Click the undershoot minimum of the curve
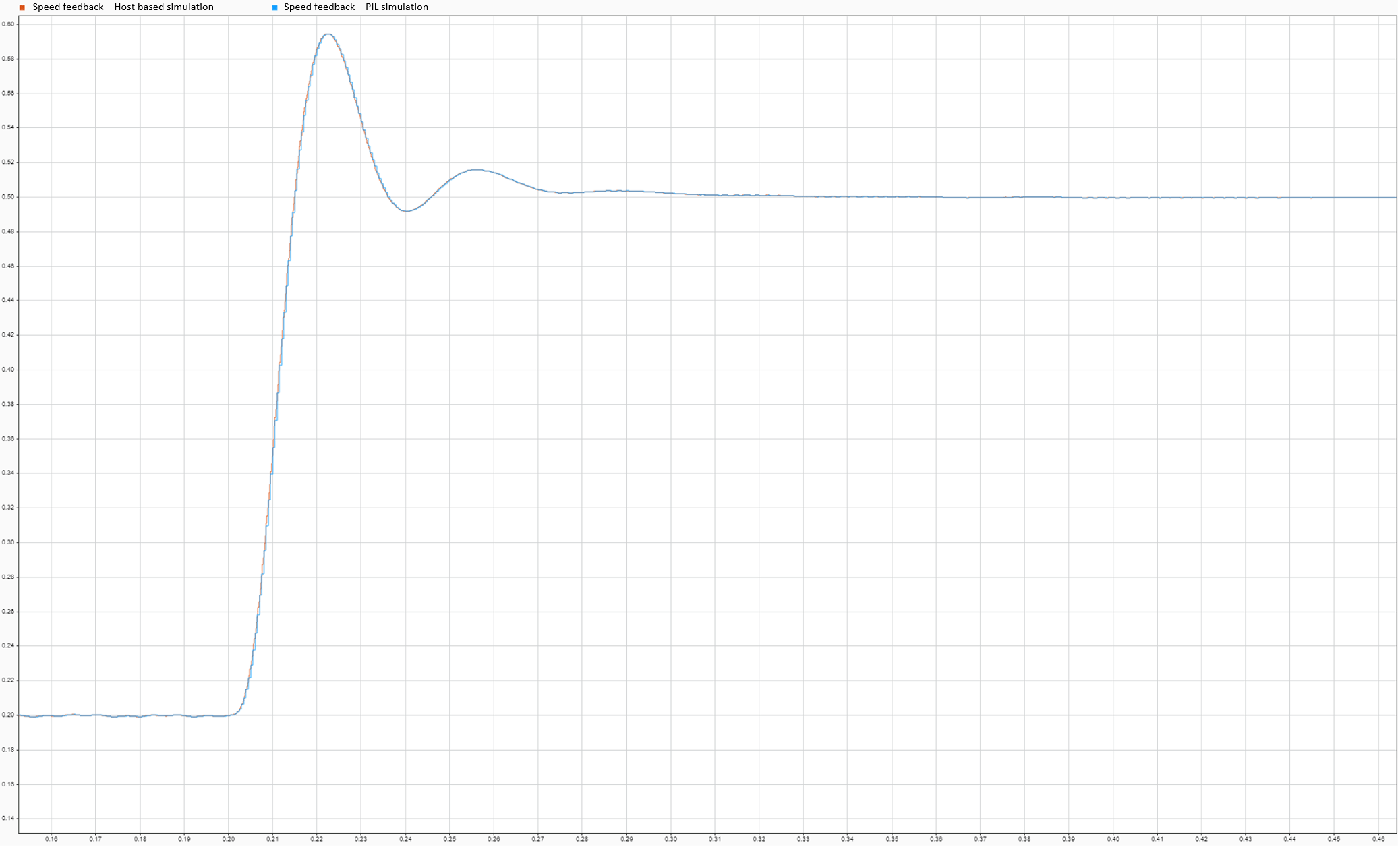This screenshot has height=847, width=1400. click(407, 211)
